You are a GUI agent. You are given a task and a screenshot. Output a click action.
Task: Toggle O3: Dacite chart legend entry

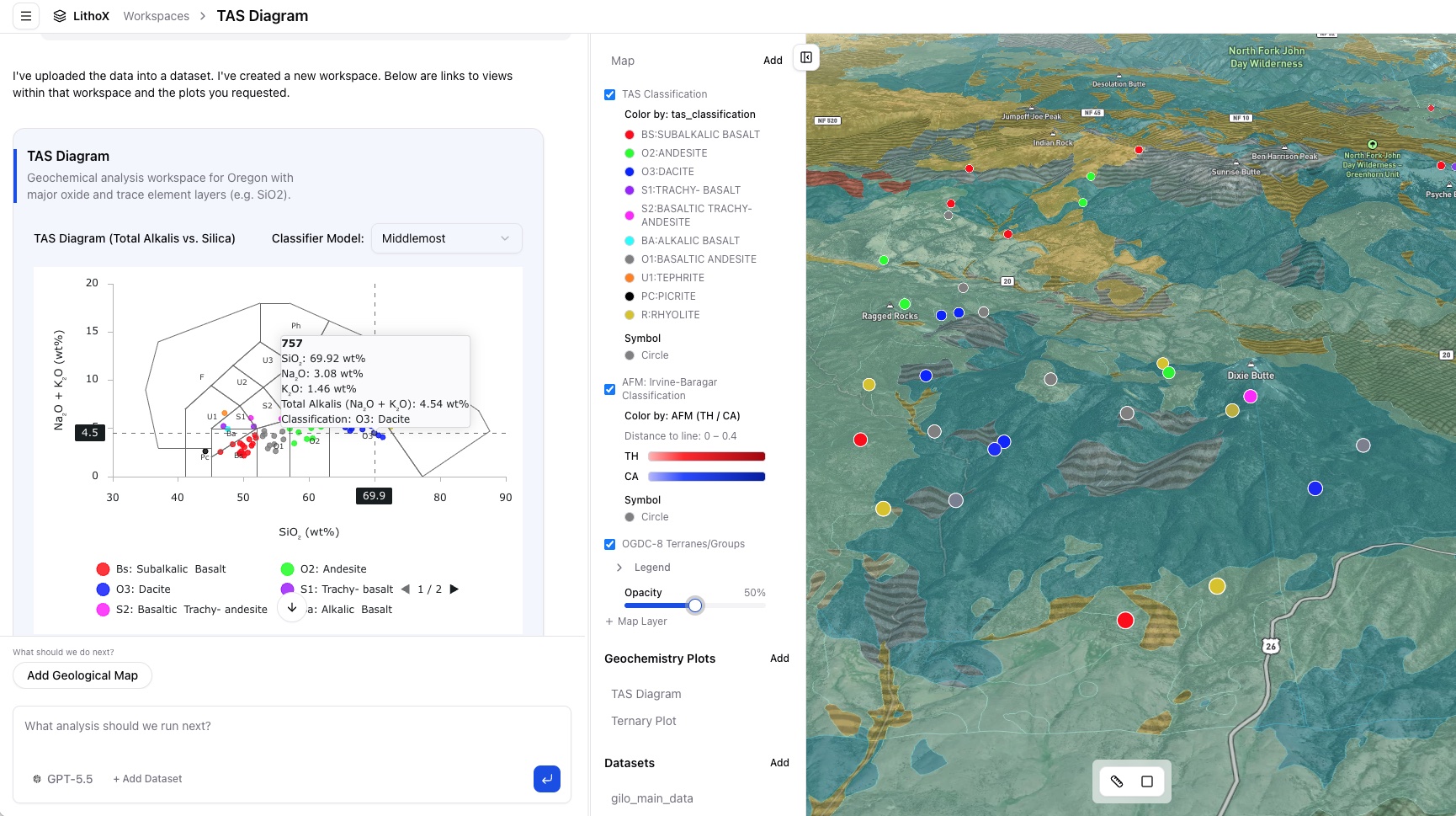(133, 589)
